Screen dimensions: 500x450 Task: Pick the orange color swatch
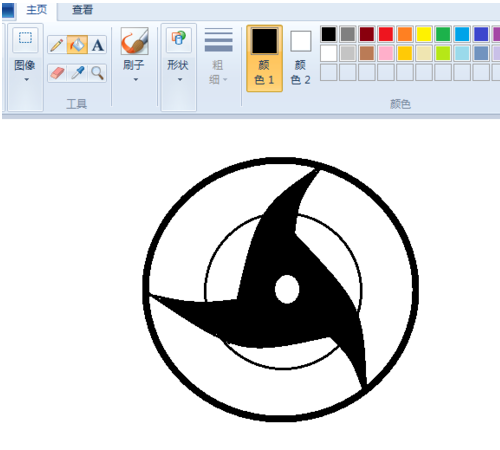click(405, 34)
